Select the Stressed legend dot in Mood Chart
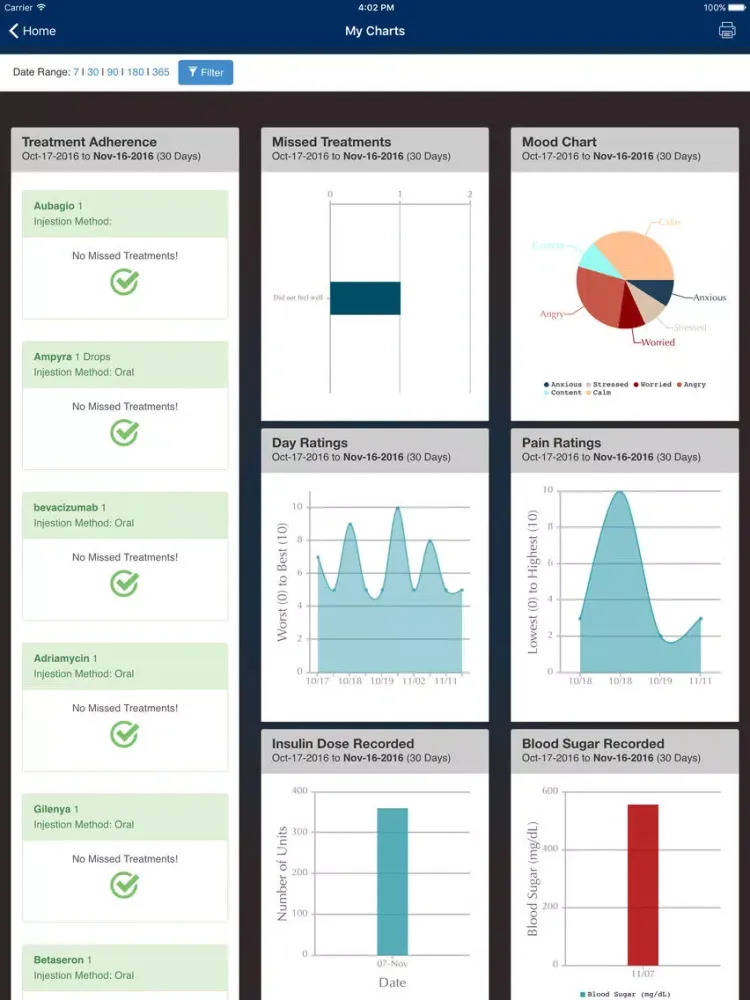The width and height of the screenshot is (750, 1000). (589, 385)
